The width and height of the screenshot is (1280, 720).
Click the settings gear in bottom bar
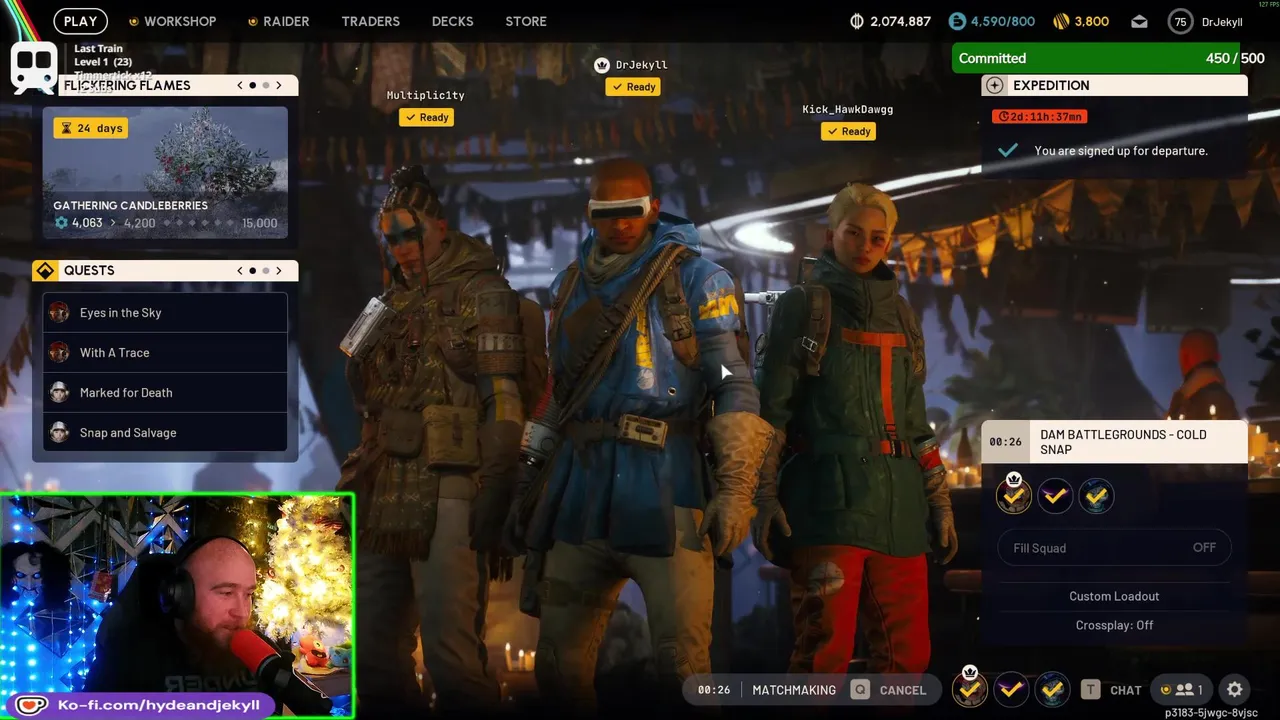tap(1235, 689)
